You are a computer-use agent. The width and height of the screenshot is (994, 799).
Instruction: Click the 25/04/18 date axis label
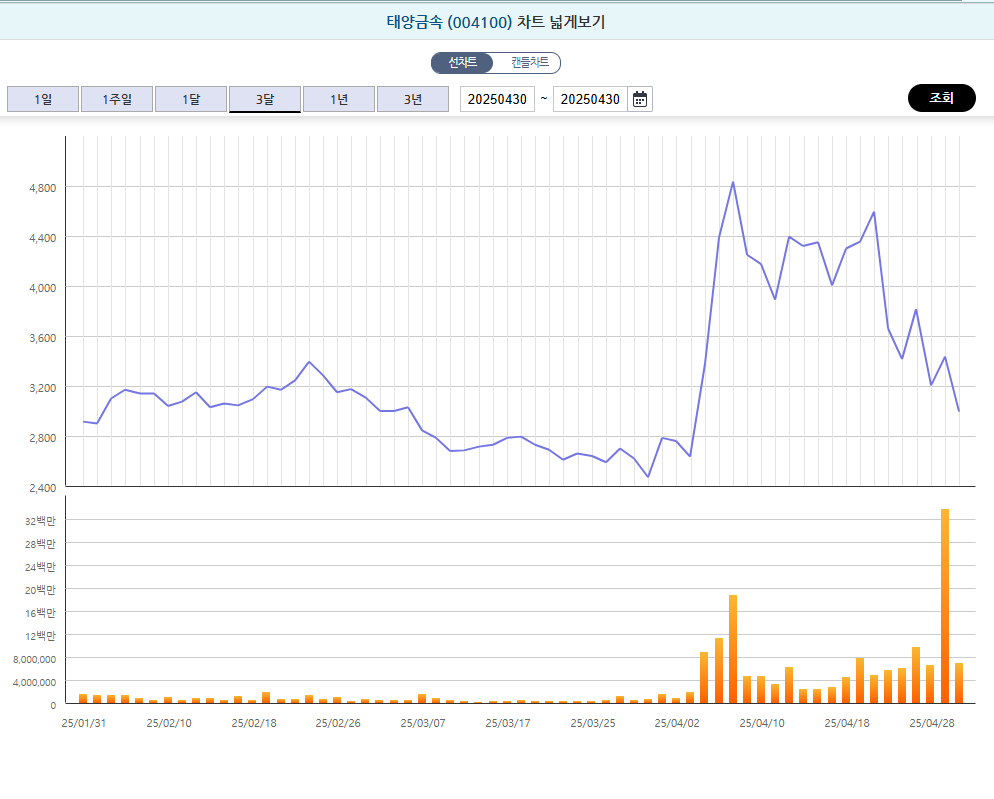(x=847, y=723)
